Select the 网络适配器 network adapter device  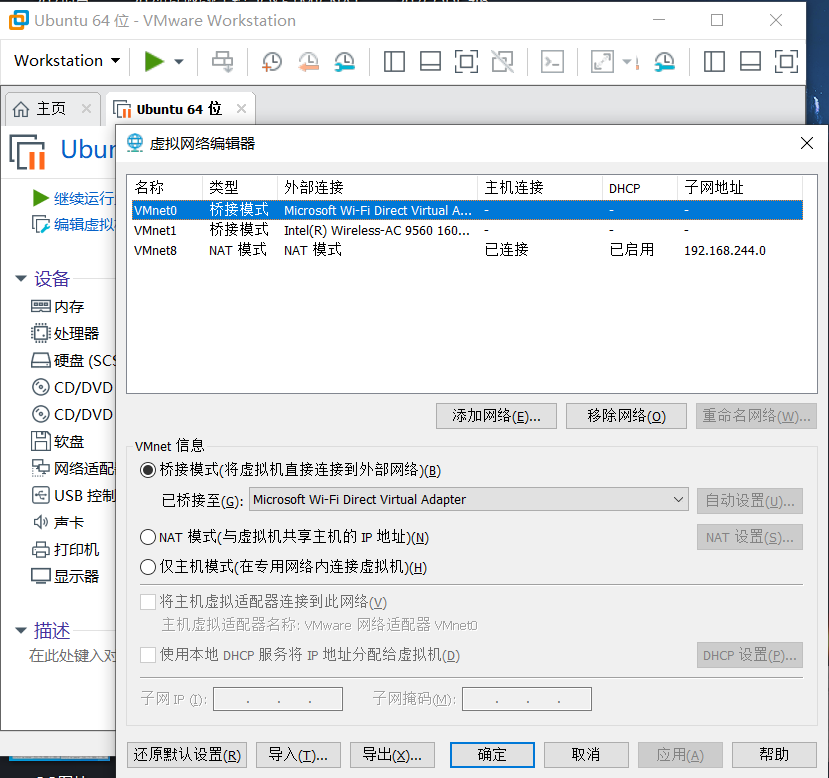(73, 468)
